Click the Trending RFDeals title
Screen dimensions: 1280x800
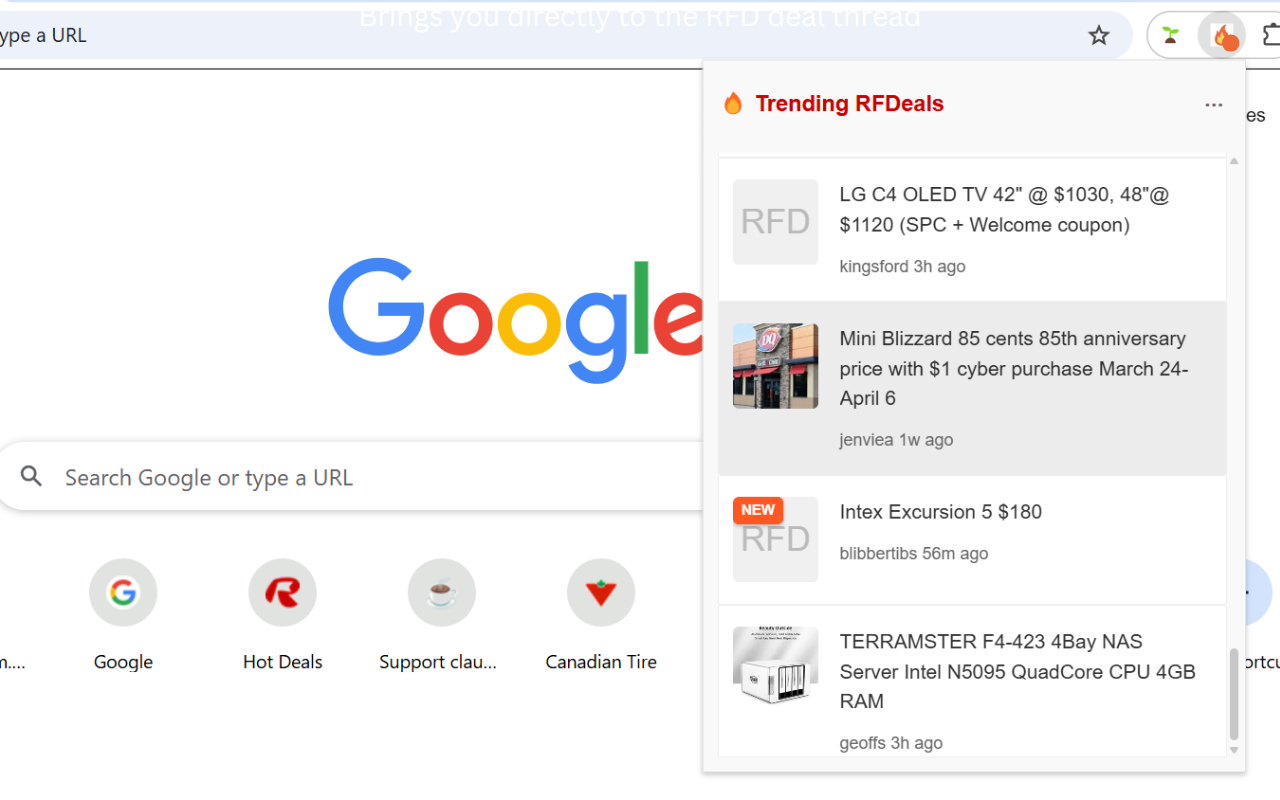[x=849, y=104]
